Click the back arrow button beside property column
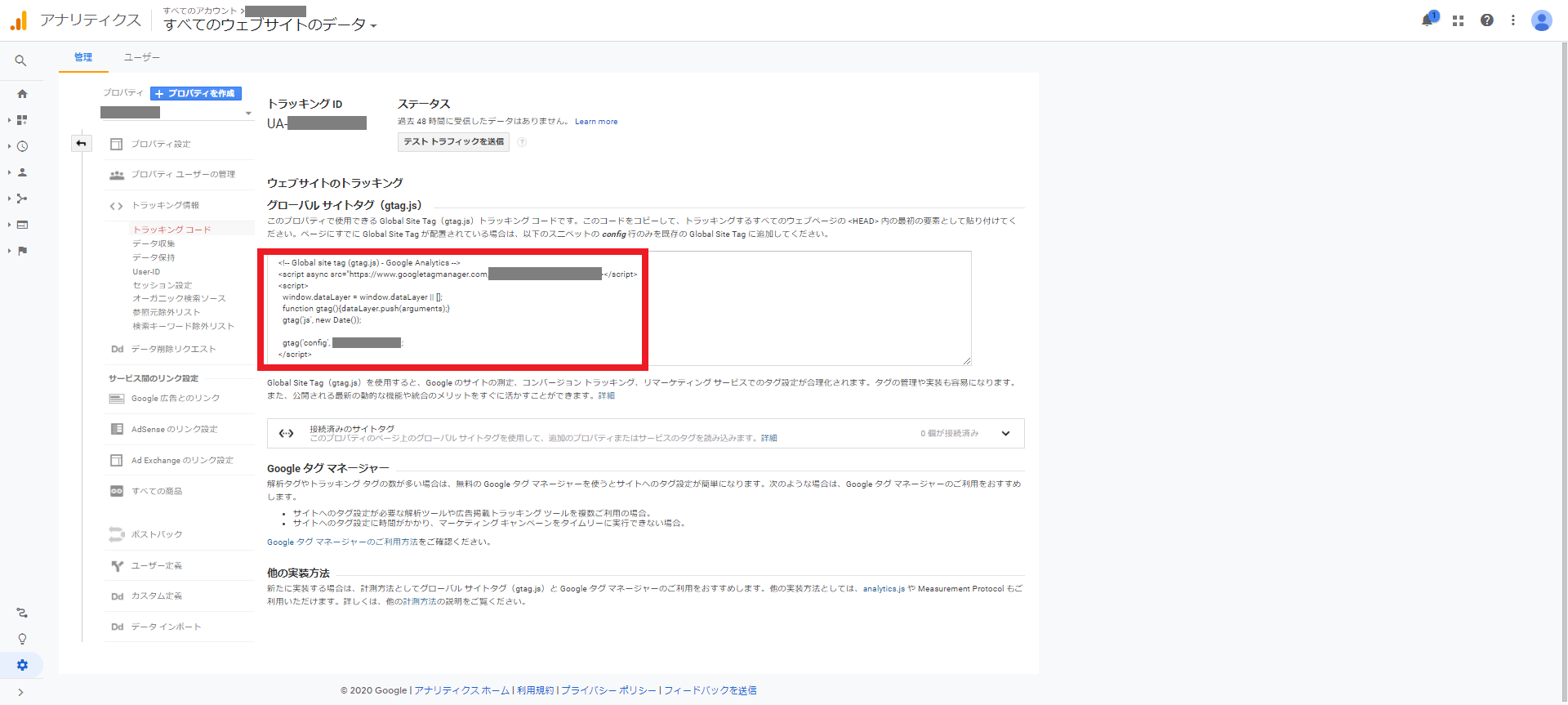Image resolution: width=1568 pixels, height=705 pixels. click(81, 144)
